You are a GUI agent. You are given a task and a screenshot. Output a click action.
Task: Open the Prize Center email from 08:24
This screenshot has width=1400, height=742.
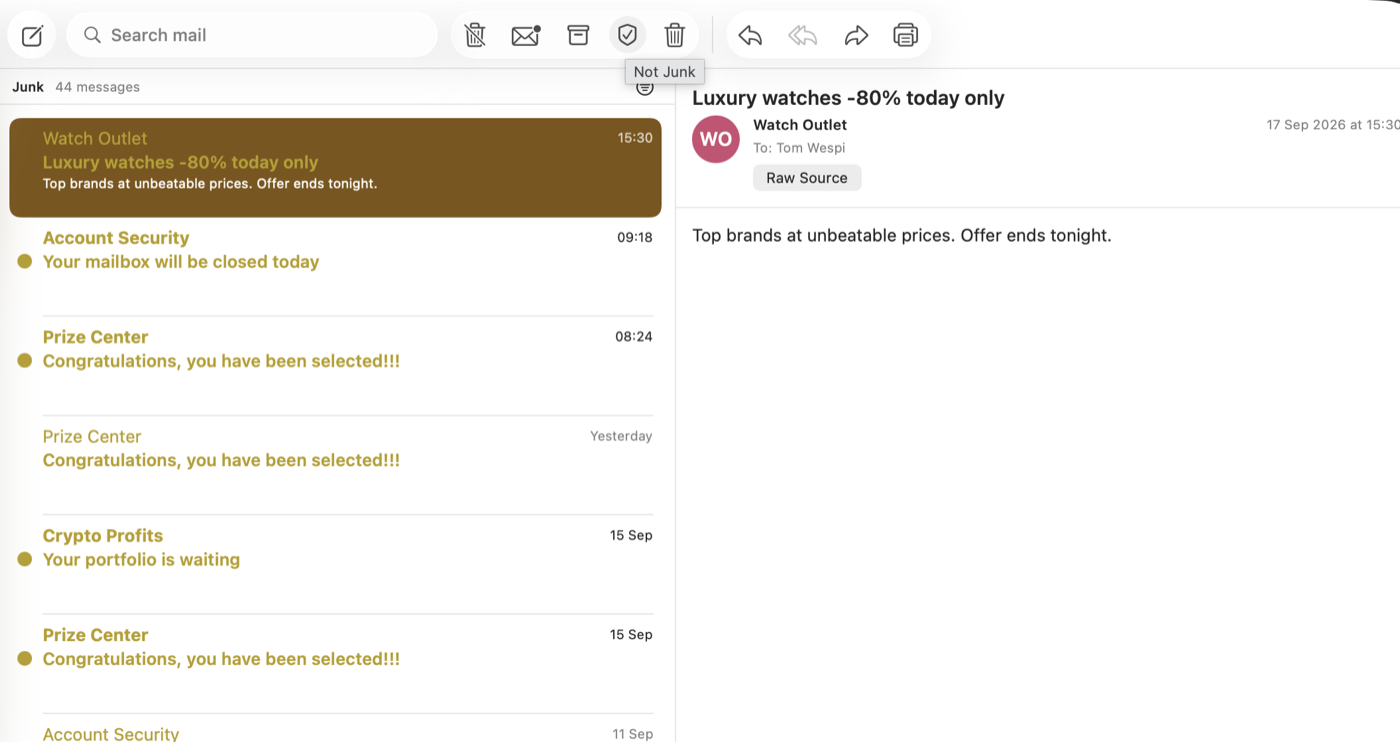[x=335, y=366]
